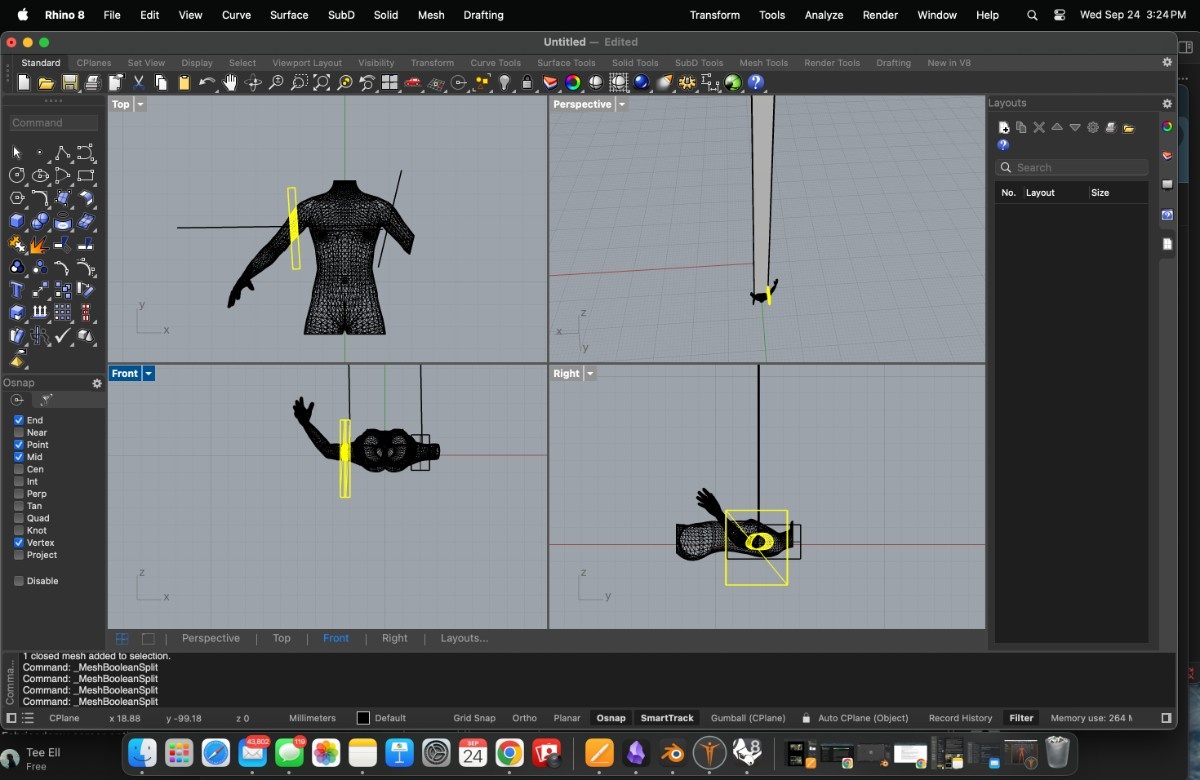Viewport: 1200px width, 780px height.
Task: Choose the Circle tool in left sidebar
Action: pos(17,175)
